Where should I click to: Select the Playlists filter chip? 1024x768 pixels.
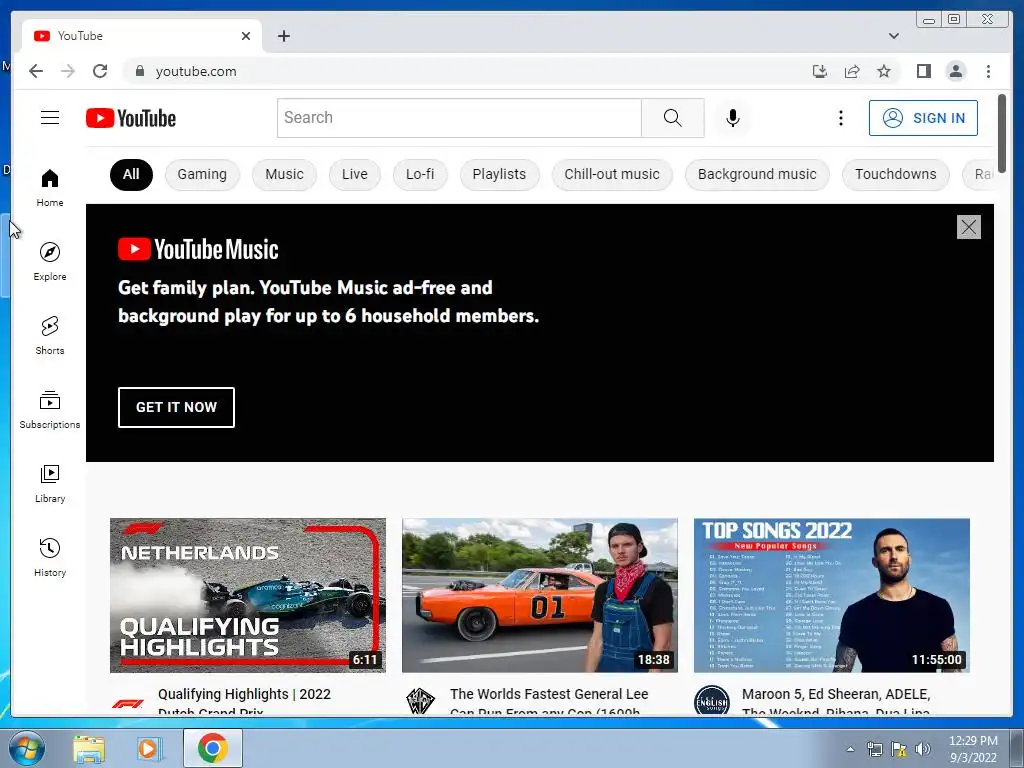(x=499, y=174)
